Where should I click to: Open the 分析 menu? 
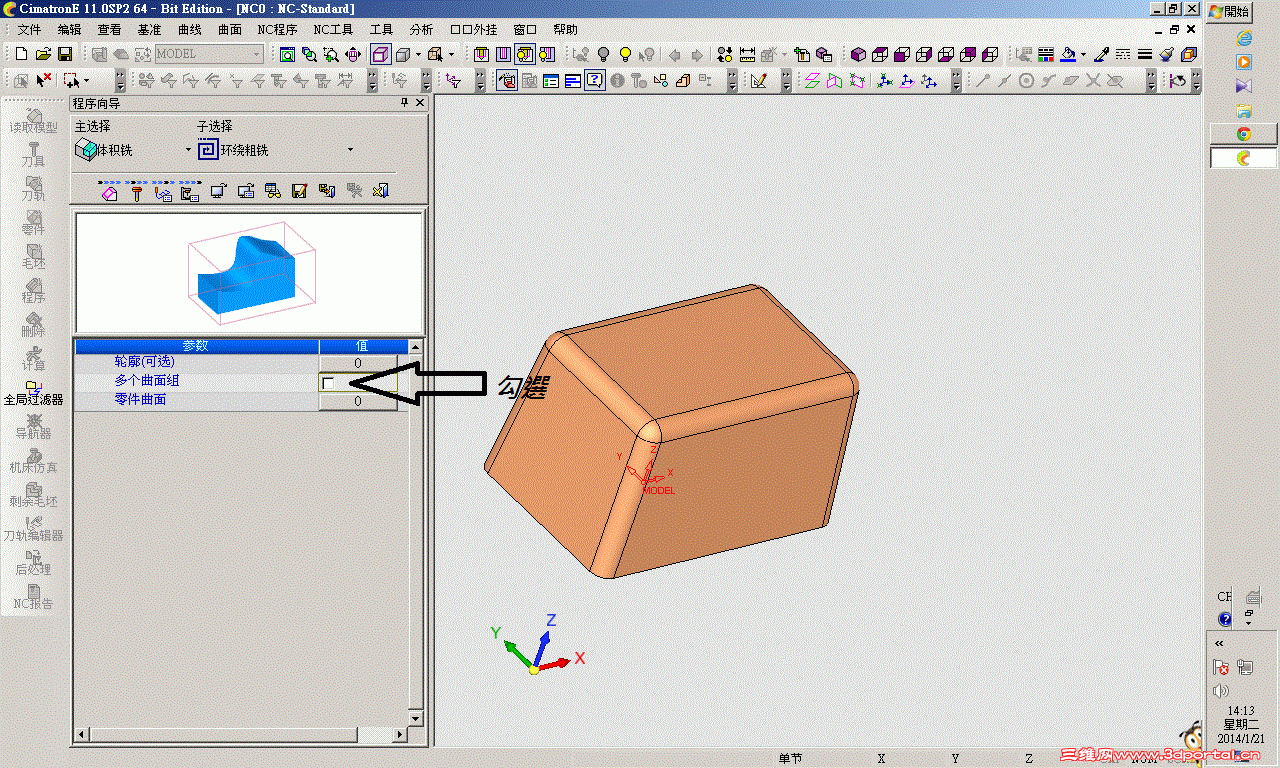(x=422, y=30)
